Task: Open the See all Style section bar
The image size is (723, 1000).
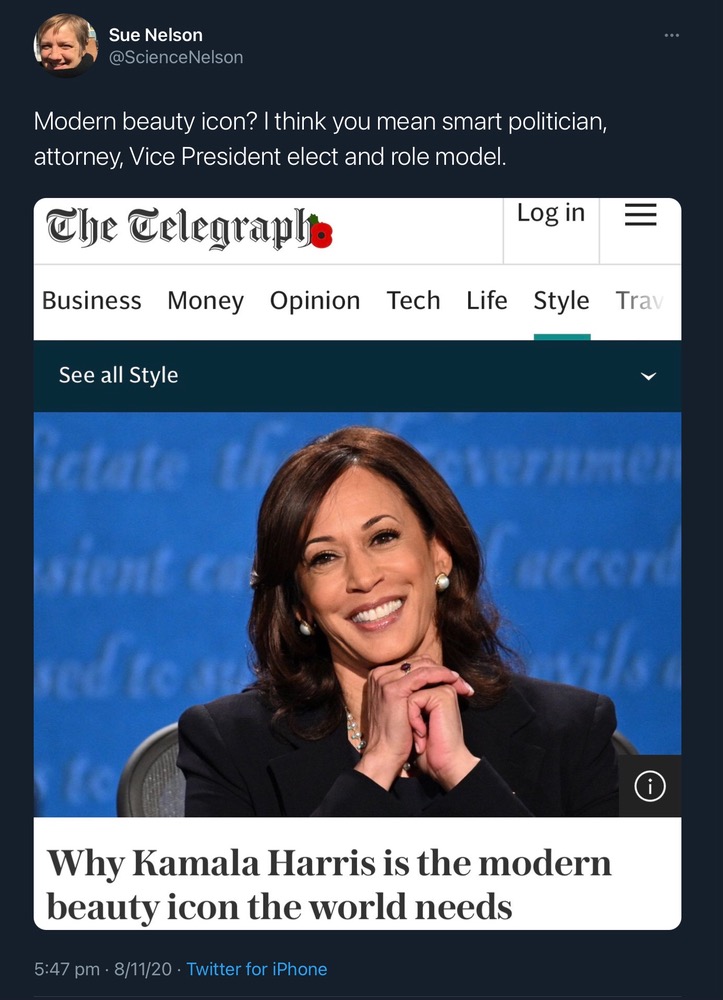Action: pos(357,376)
